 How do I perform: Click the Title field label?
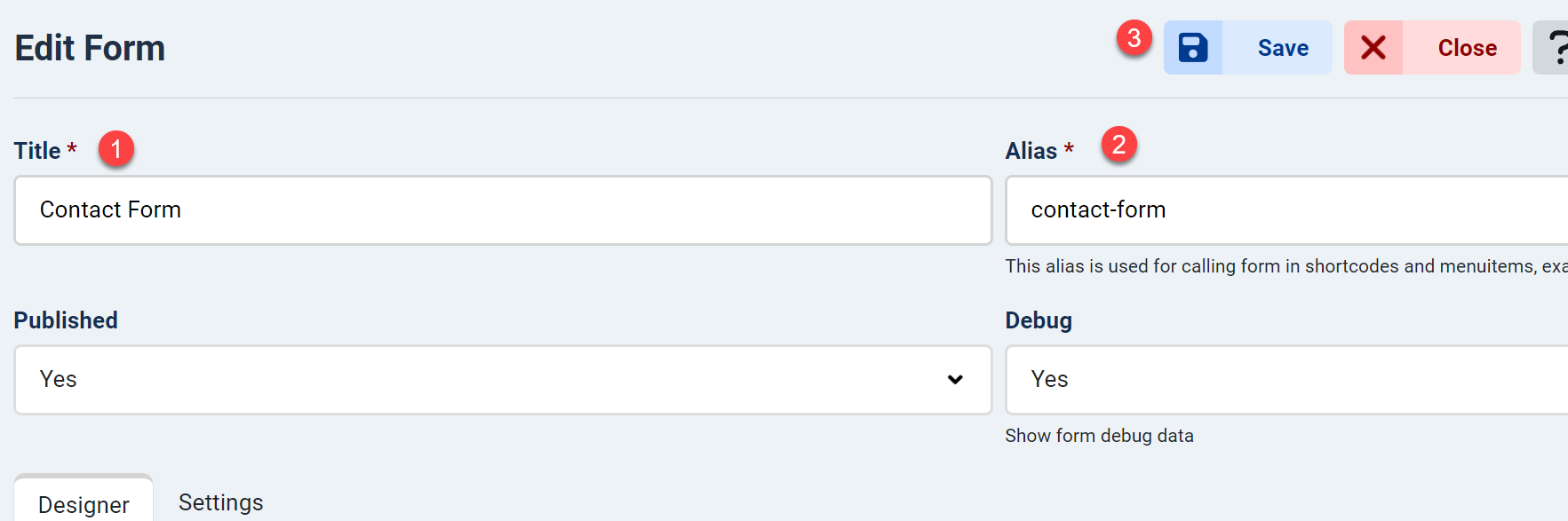(37, 151)
